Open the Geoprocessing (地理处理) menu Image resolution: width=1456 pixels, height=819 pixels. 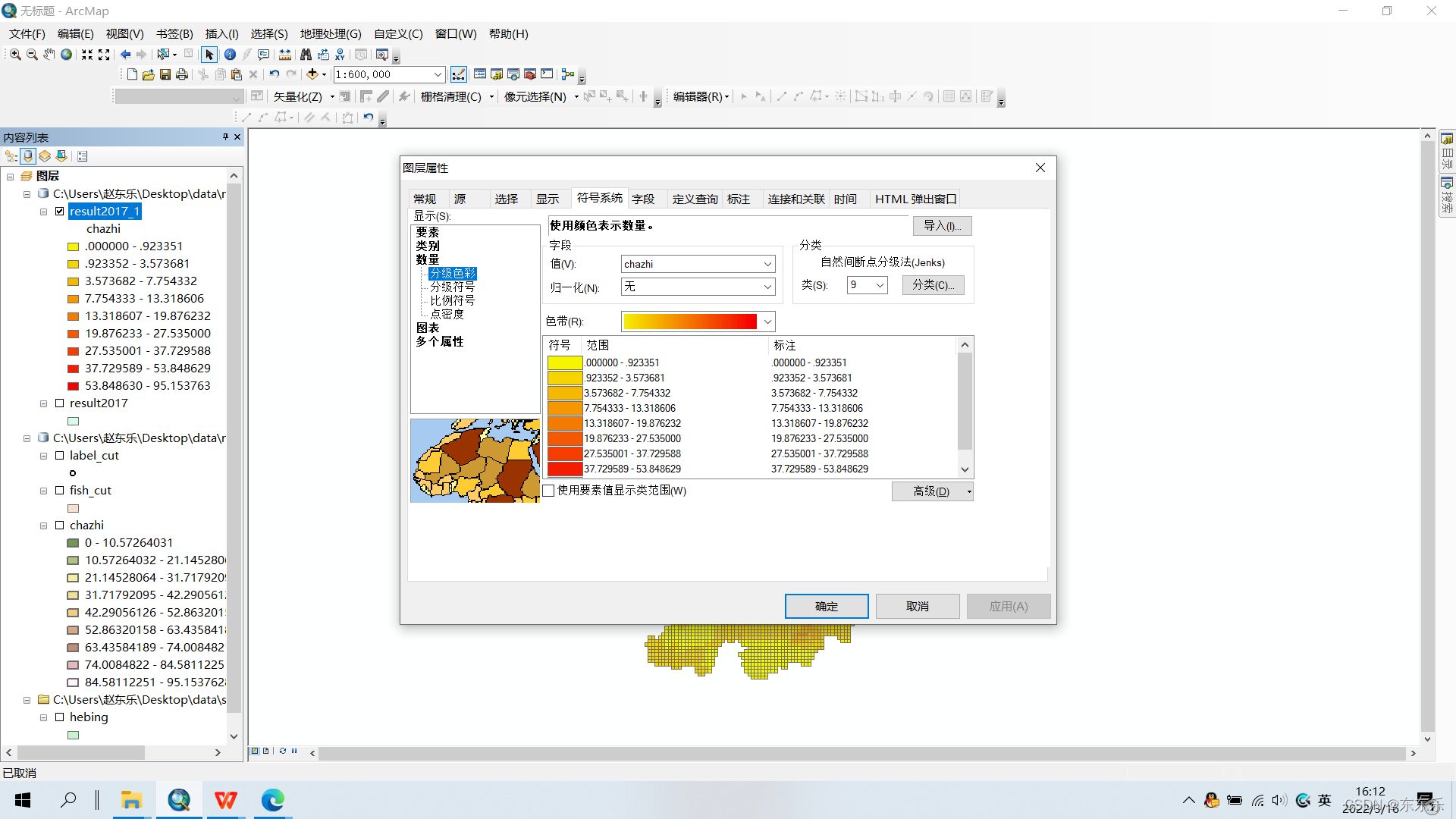click(x=331, y=34)
